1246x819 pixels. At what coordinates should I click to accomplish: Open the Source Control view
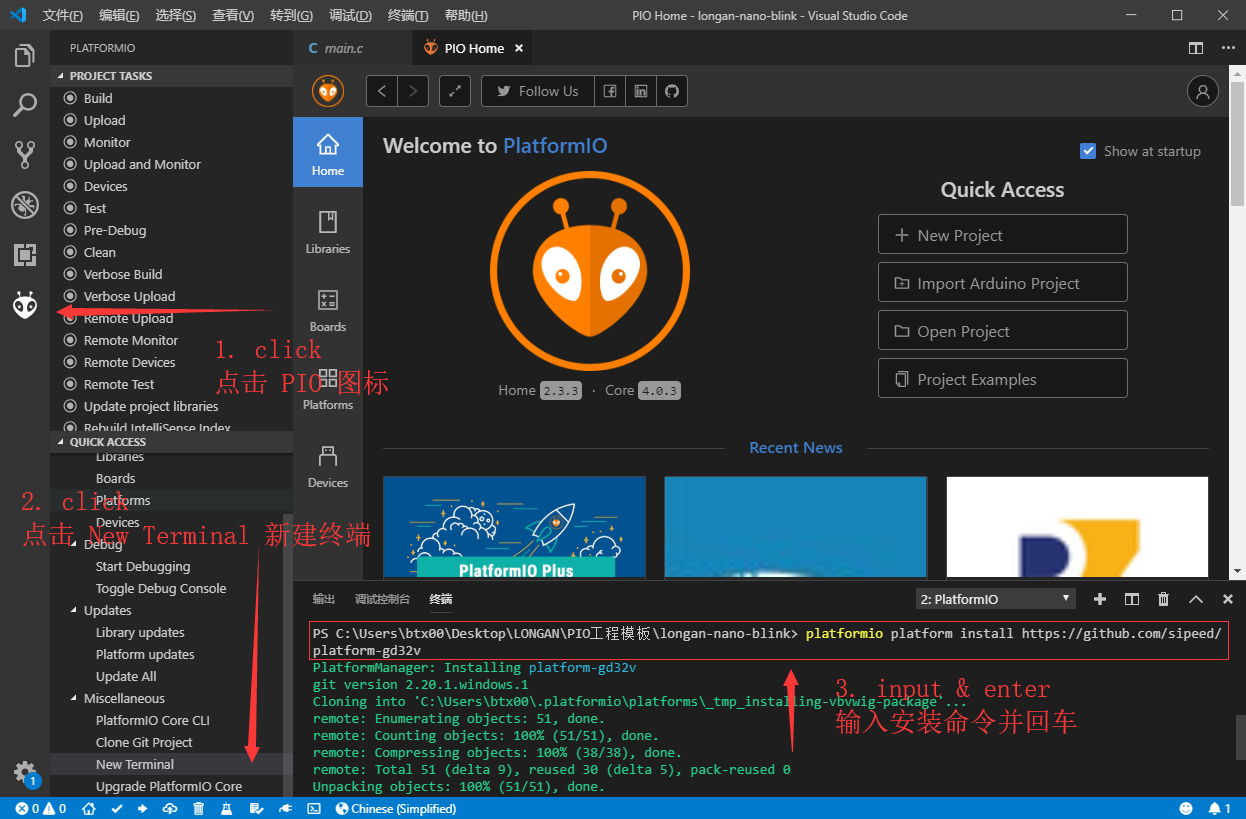click(25, 154)
